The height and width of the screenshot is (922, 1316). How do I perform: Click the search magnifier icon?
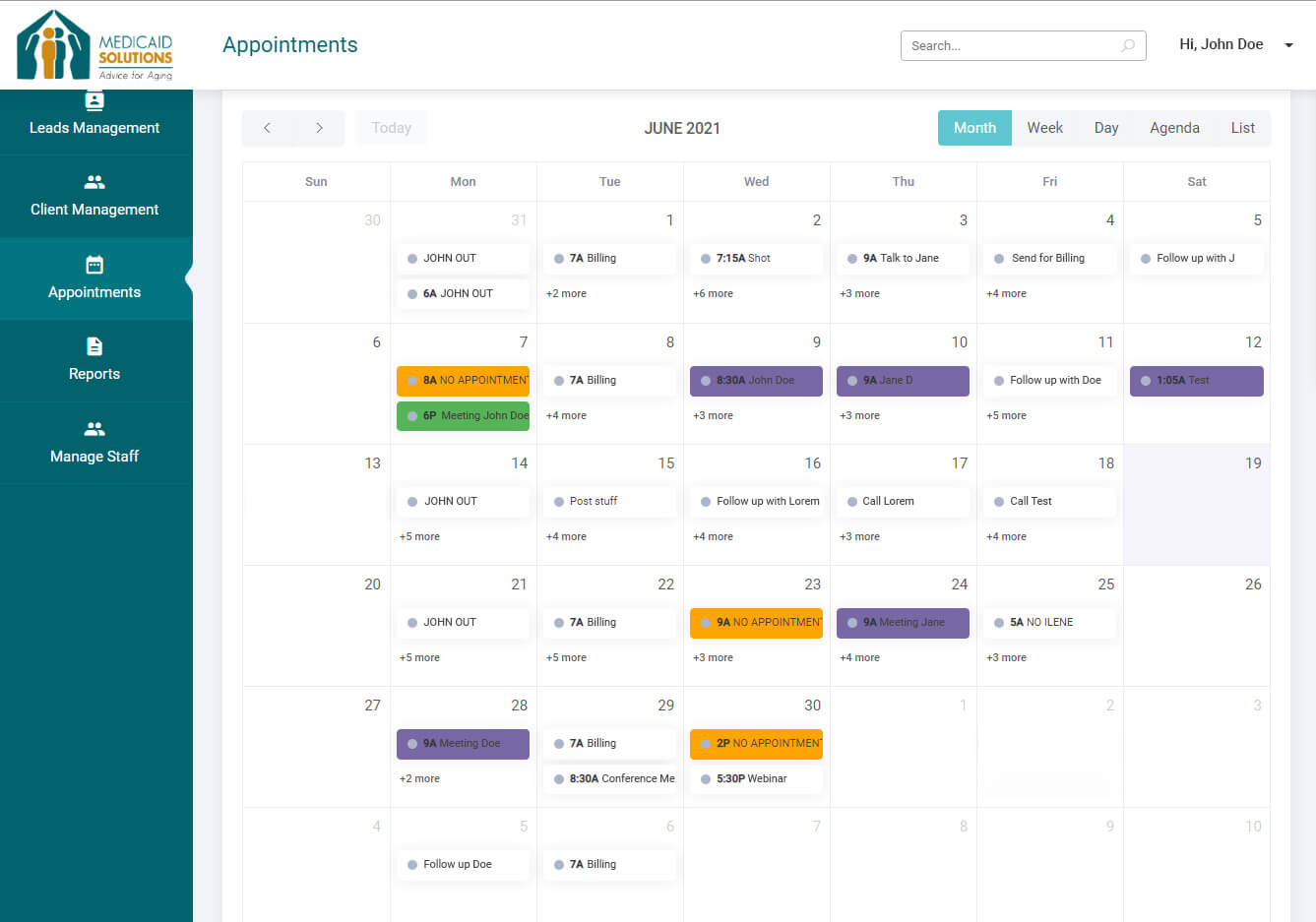[1128, 45]
